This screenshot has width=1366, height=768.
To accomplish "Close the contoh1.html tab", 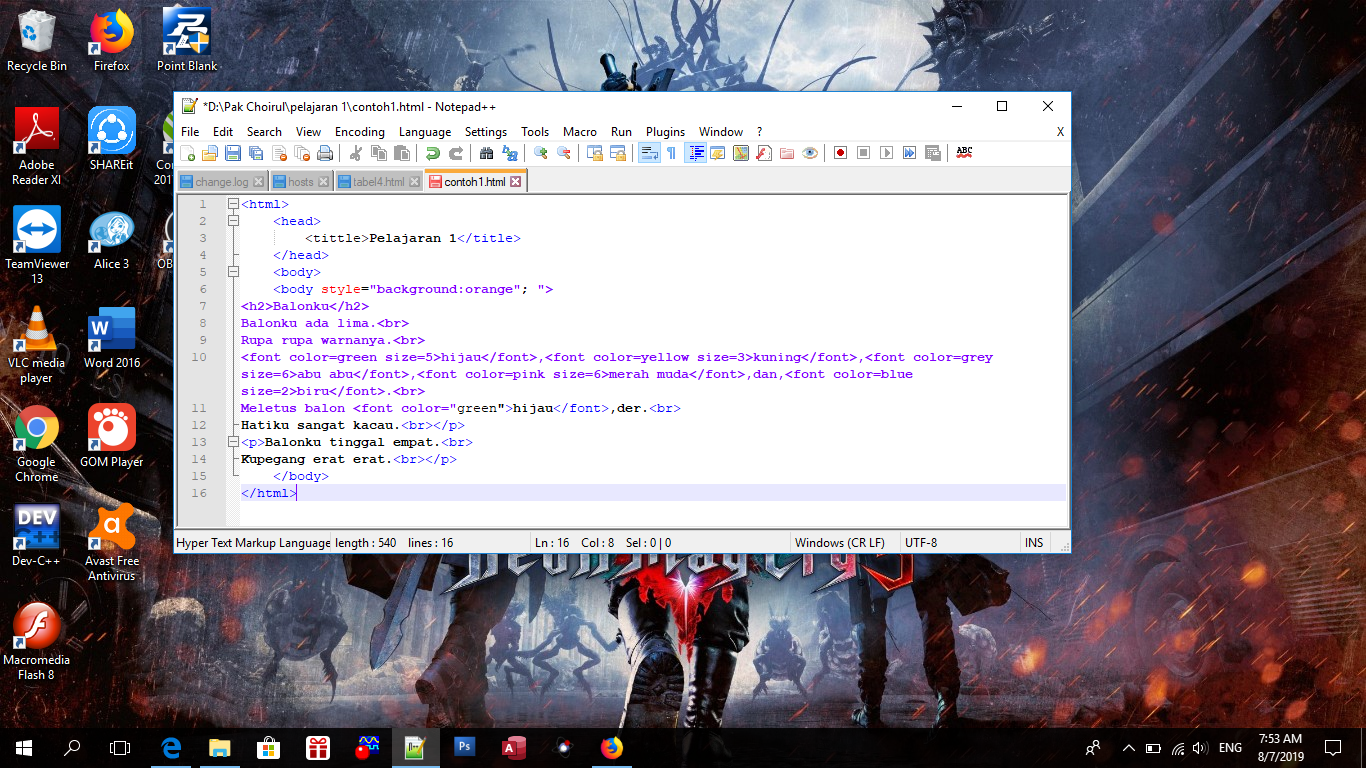I will pyautogui.click(x=516, y=182).
